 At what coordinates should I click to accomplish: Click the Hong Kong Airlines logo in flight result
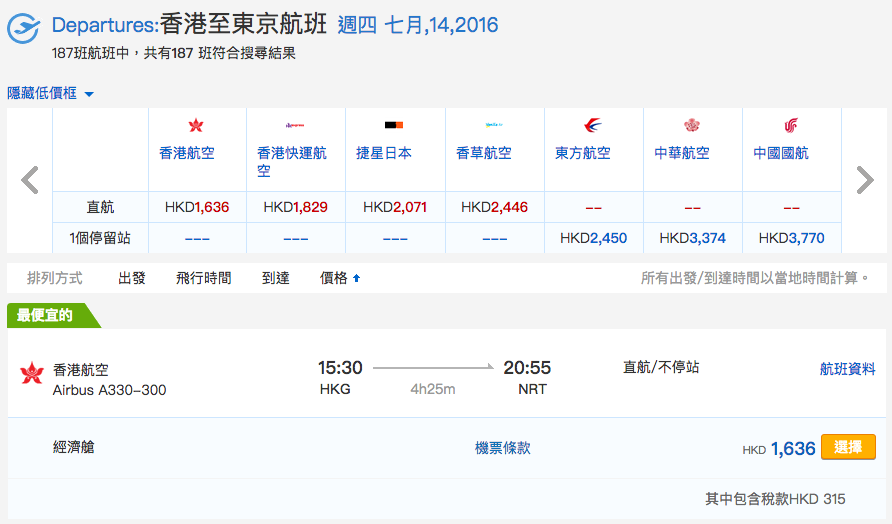32,373
